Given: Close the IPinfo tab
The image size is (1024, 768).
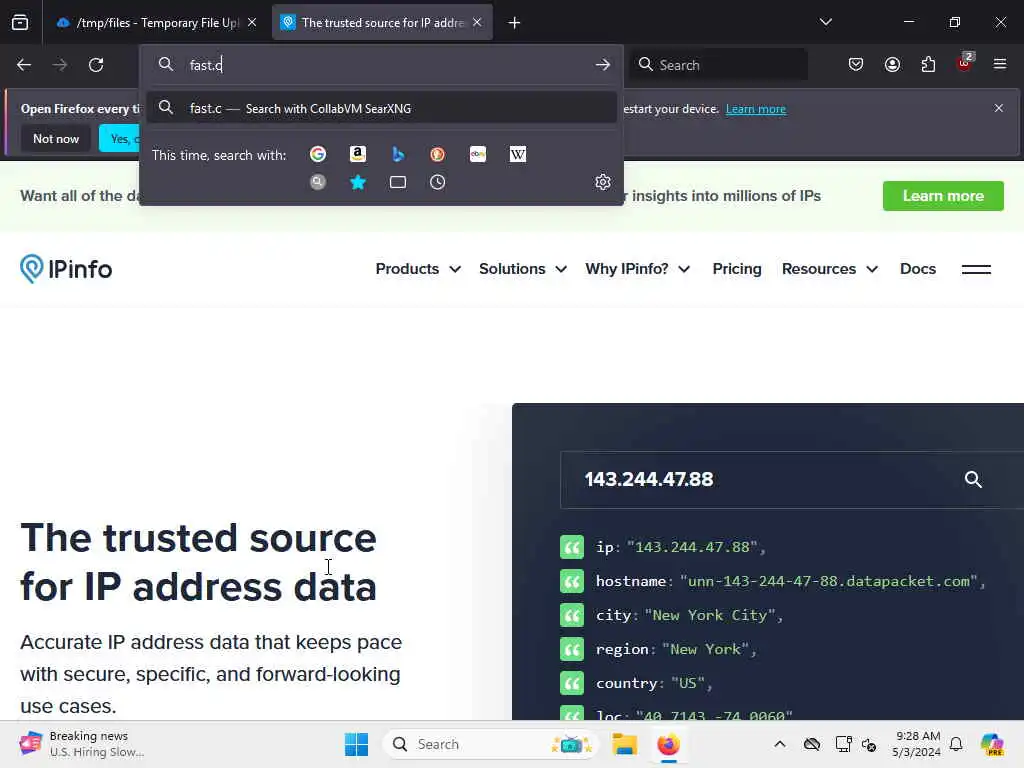Looking at the screenshot, I should 477,23.
